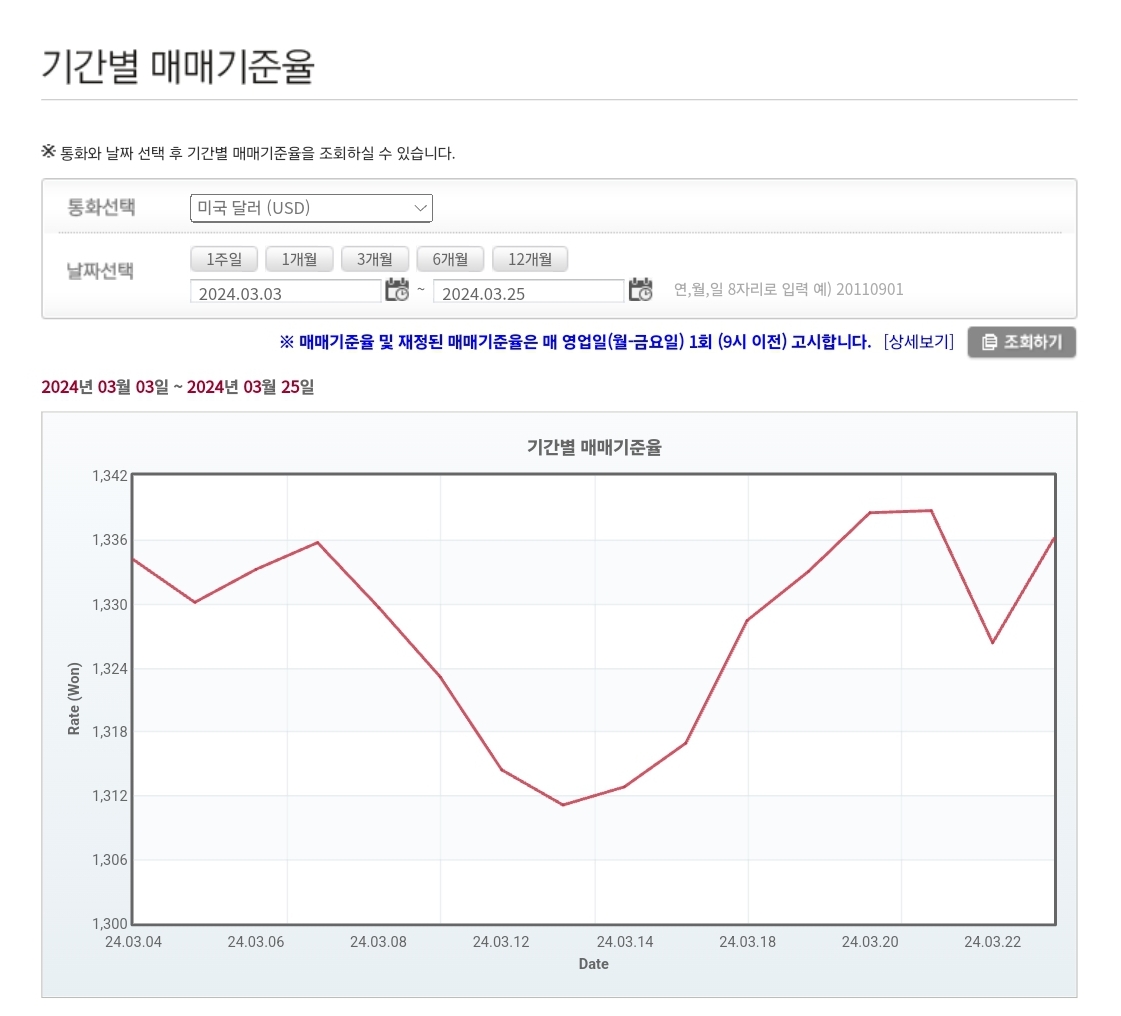Click the 통화선택 label
This screenshot has height=1016, width=1121.
(101, 207)
